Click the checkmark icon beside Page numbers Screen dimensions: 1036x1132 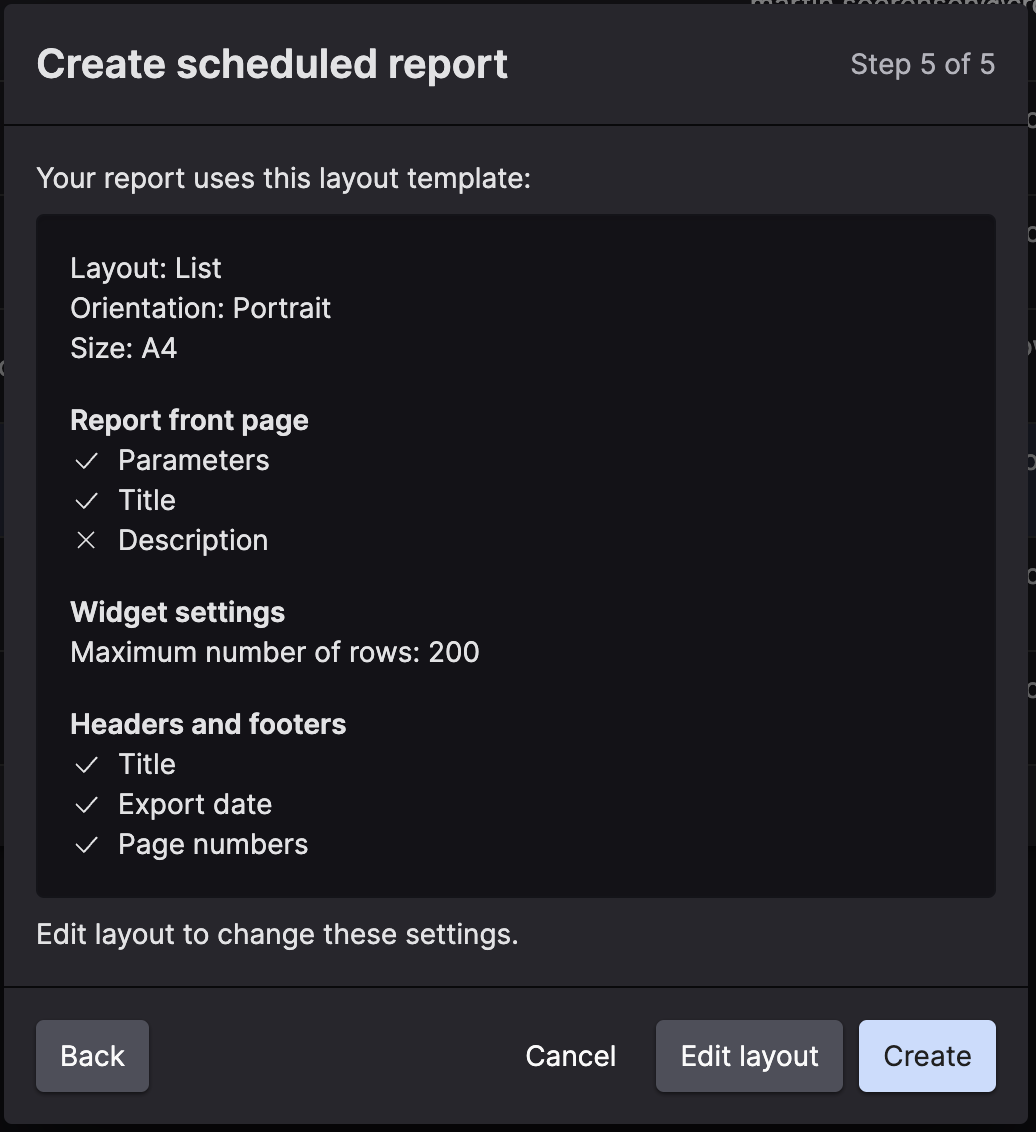coord(87,844)
